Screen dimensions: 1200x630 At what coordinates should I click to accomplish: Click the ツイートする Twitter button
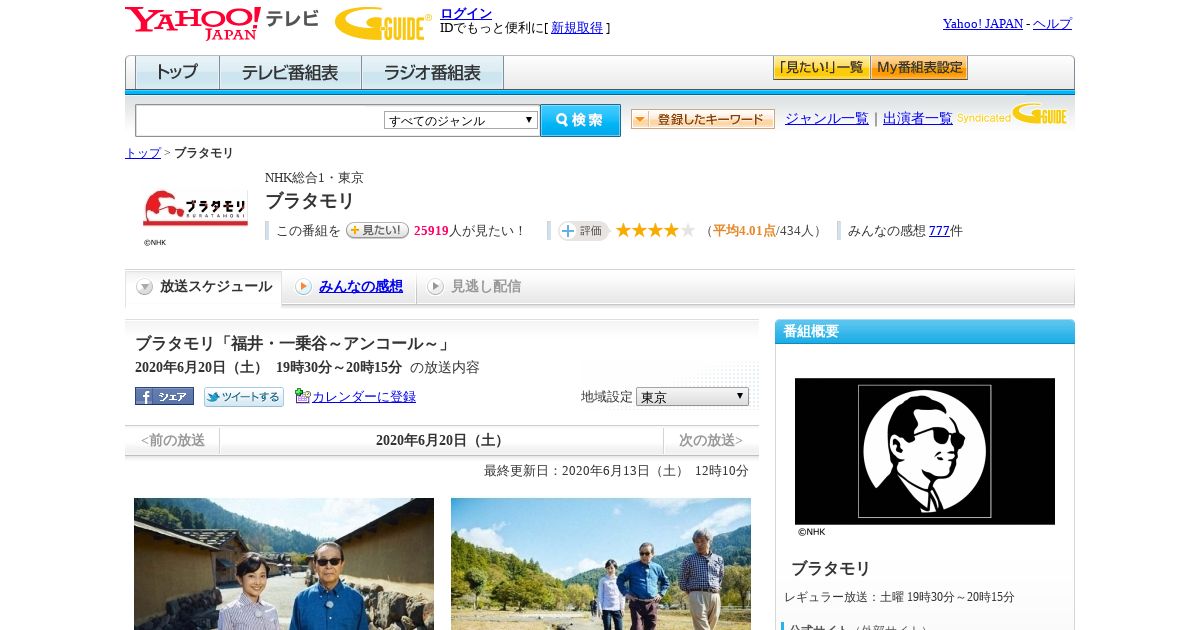pos(244,397)
